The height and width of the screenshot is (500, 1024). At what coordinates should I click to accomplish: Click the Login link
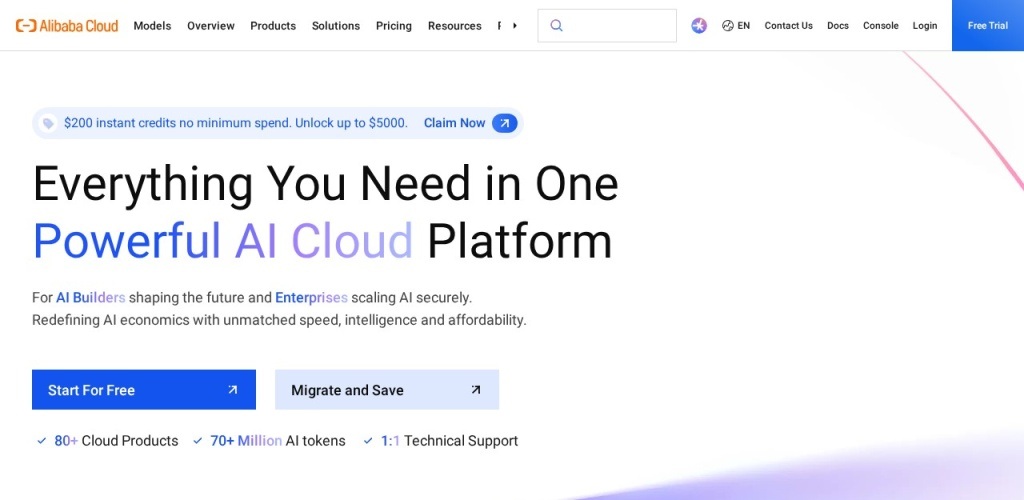(925, 26)
